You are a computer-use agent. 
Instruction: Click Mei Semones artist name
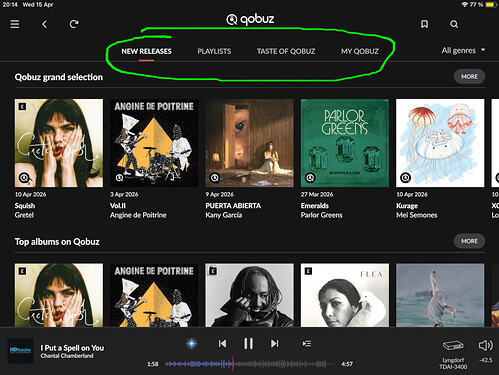coord(417,215)
